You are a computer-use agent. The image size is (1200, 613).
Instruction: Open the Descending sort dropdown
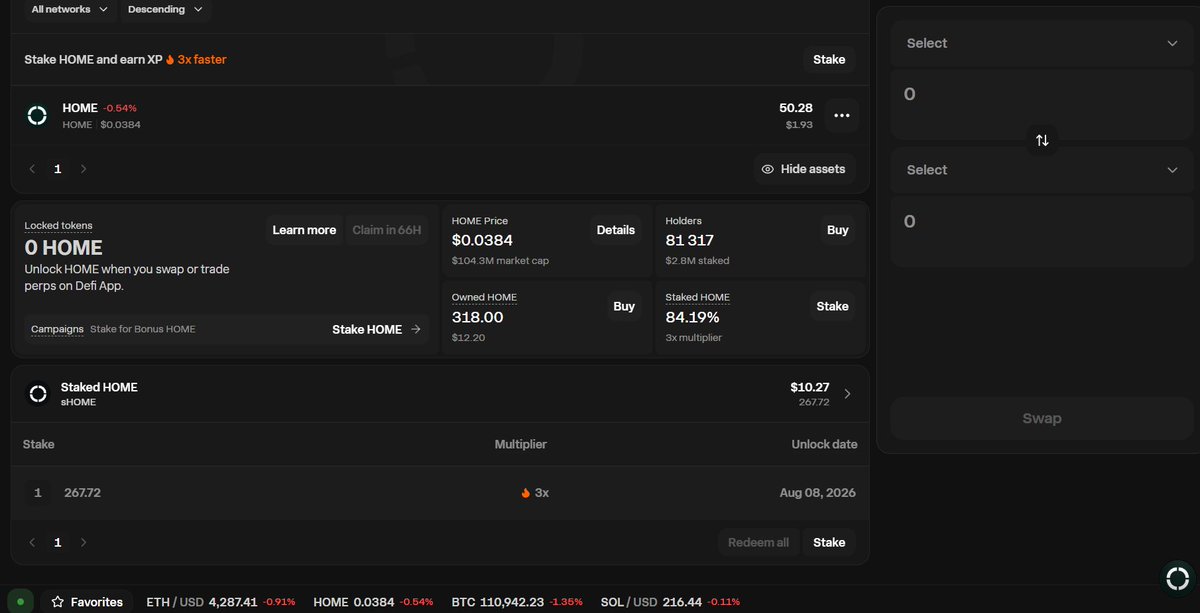(165, 9)
